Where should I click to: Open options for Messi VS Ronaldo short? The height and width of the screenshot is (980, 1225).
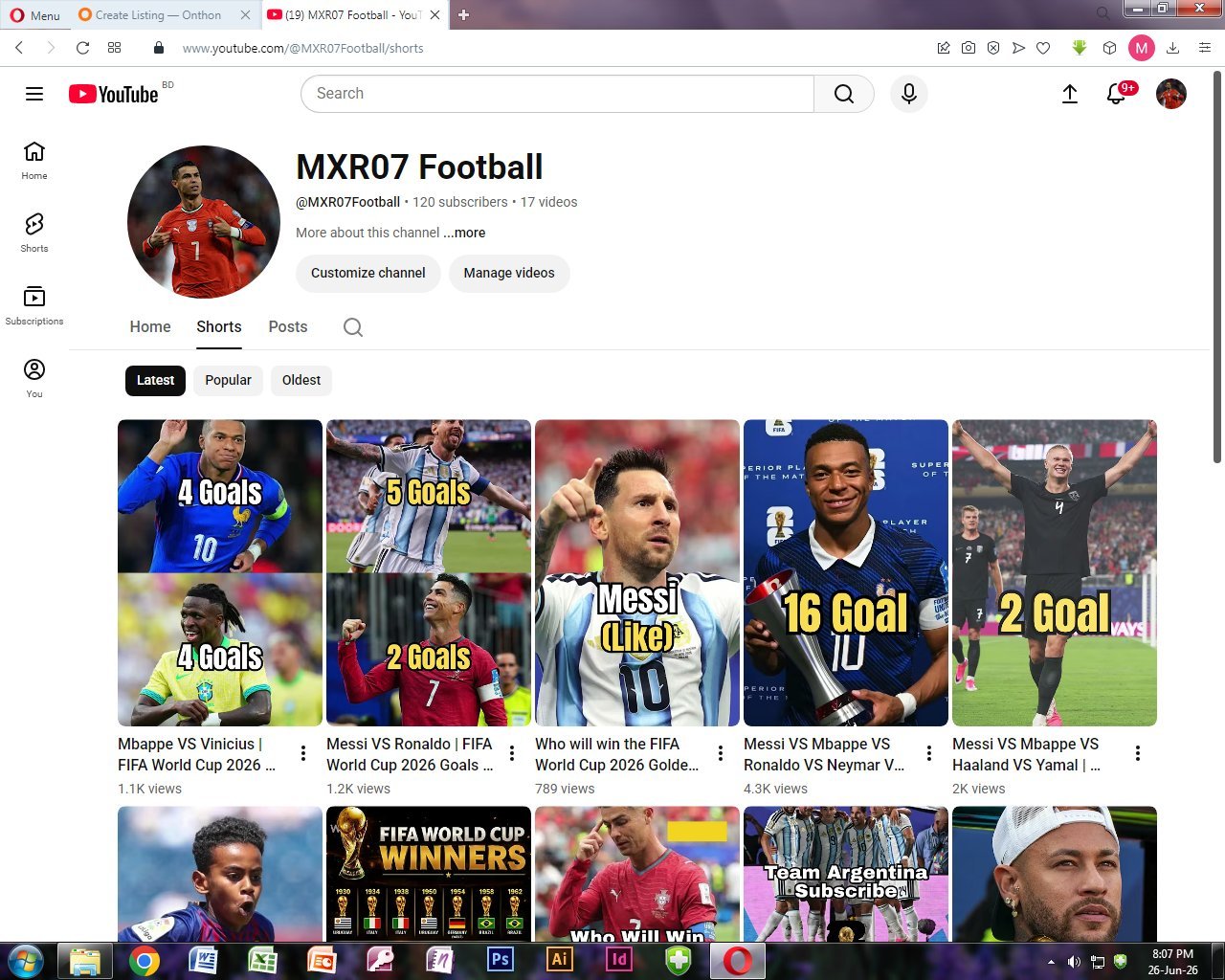click(x=512, y=753)
